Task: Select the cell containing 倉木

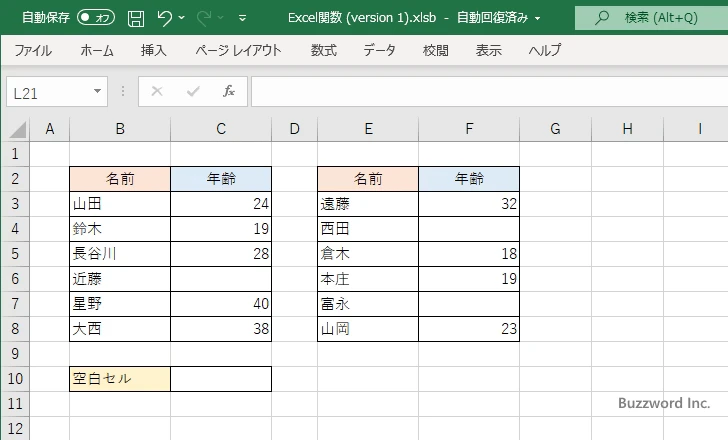Action: click(368, 254)
